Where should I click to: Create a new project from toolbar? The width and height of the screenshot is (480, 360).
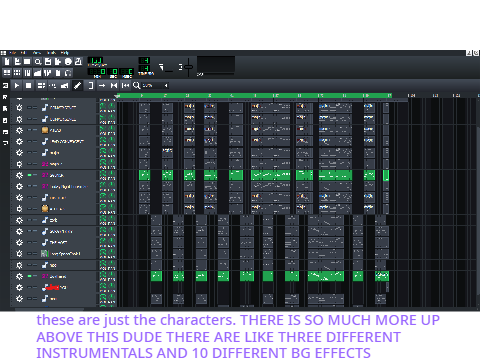[x=7, y=62]
